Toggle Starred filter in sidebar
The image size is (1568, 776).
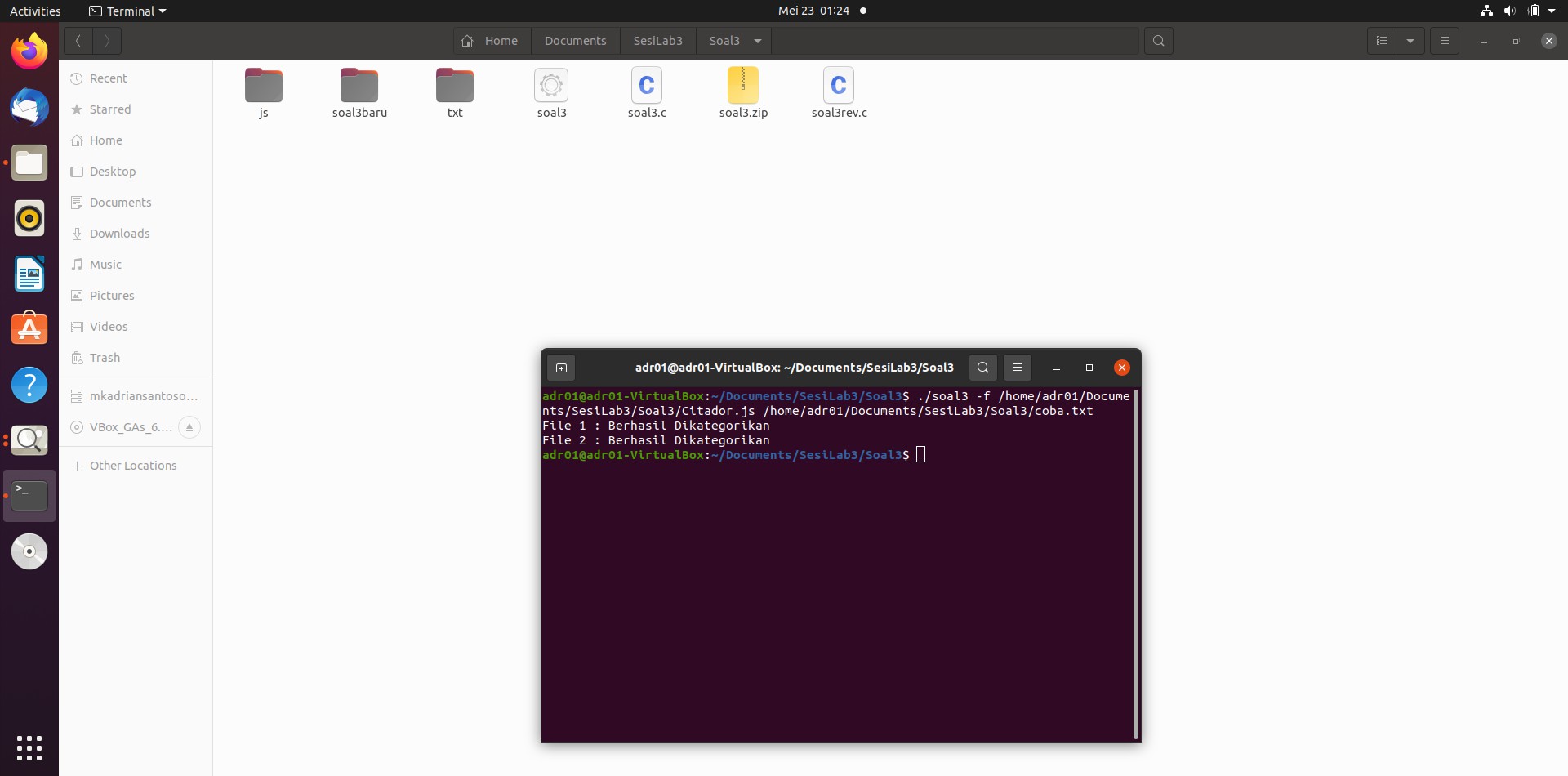pyautogui.click(x=109, y=109)
